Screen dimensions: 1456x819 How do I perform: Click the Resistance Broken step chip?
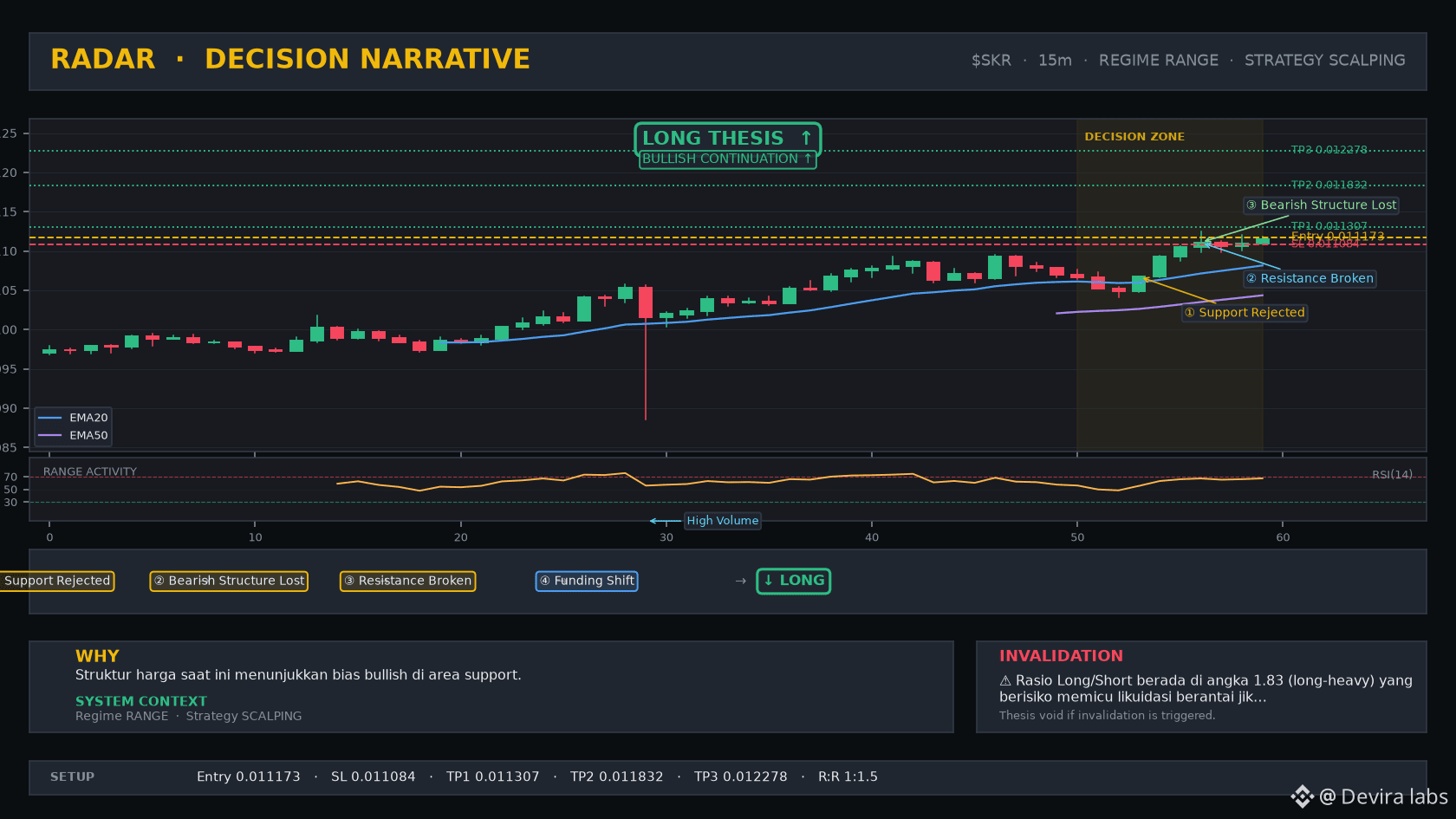click(x=407, y=581)
